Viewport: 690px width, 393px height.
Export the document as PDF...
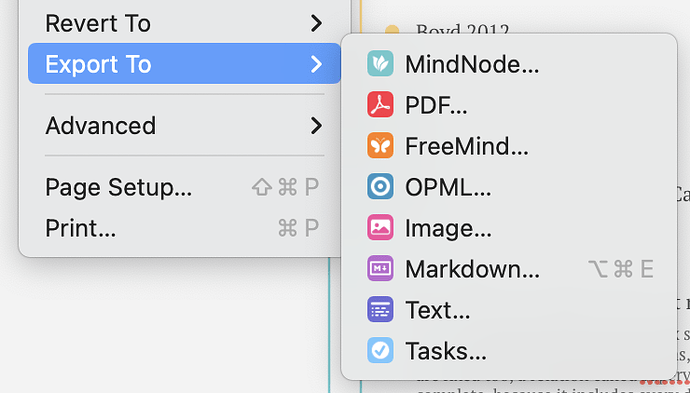pyautogui.click(x=509, y=105)
